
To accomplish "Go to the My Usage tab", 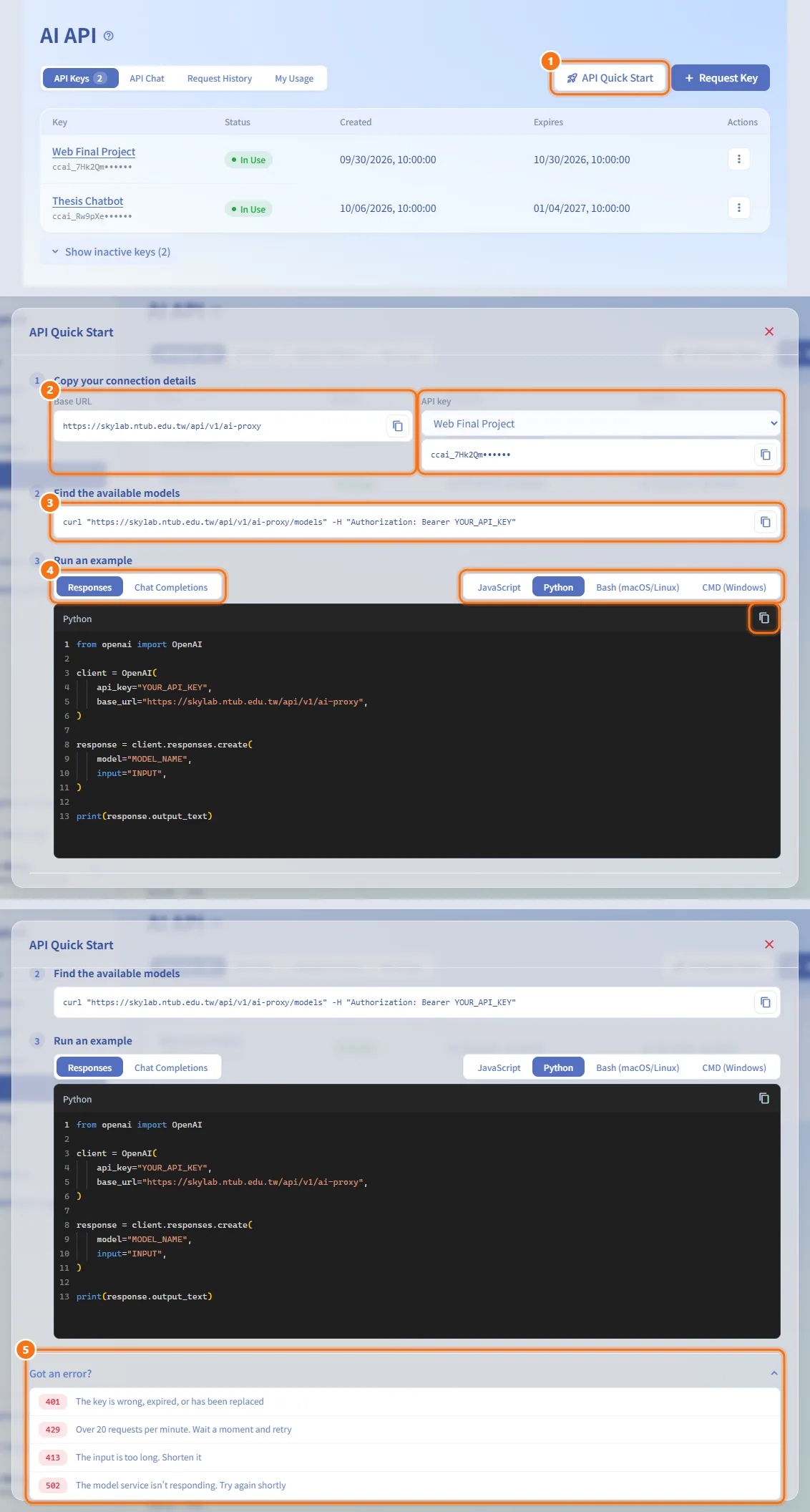I will [x=294, y=79].
